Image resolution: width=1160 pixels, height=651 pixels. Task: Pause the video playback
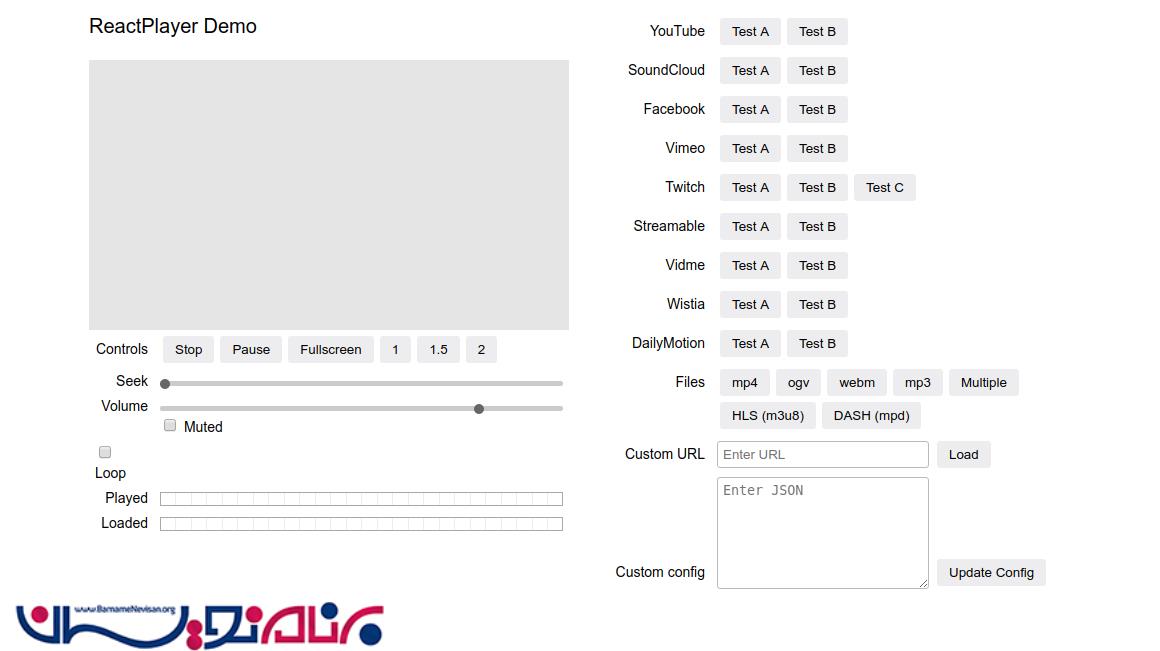251,350
